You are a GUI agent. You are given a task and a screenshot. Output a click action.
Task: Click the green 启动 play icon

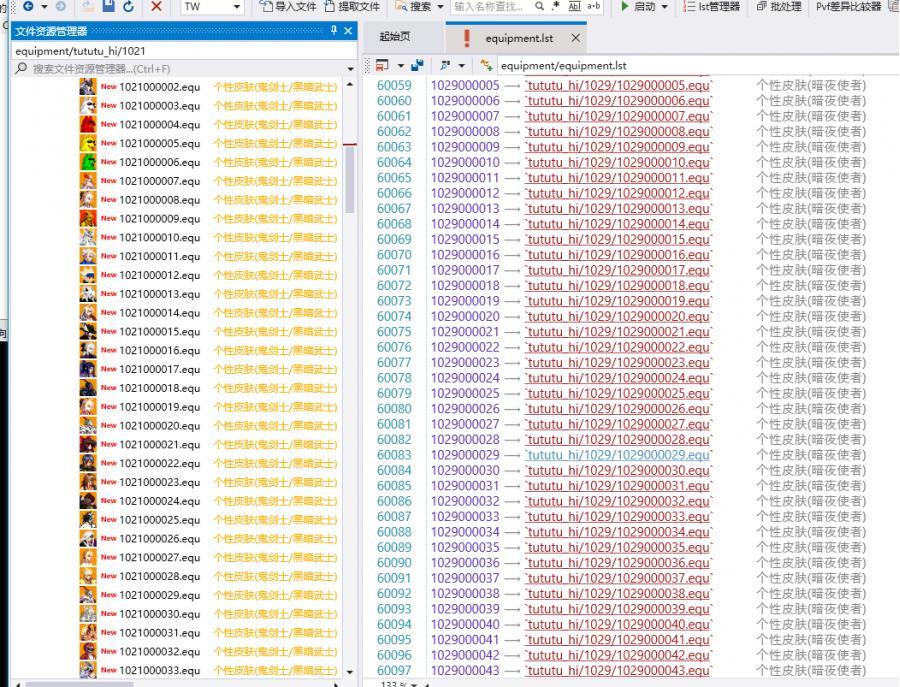tap(625, 6)
